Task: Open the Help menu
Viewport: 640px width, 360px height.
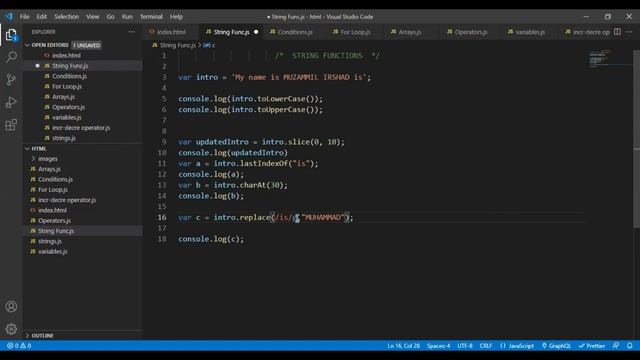Action: pos(176,17)
